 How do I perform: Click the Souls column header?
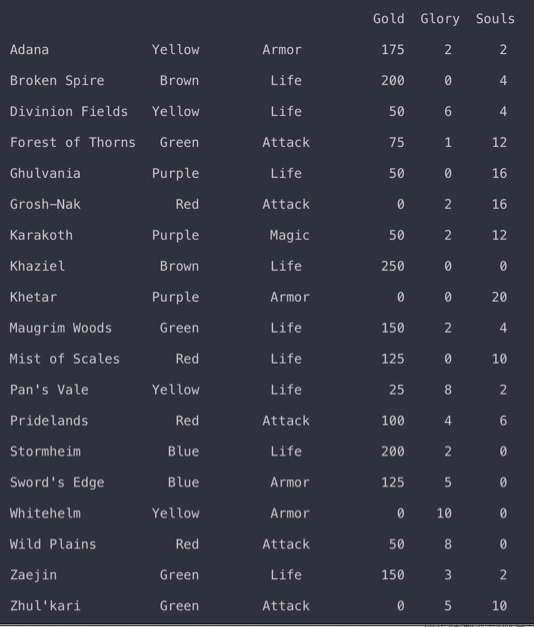(495, 19)
